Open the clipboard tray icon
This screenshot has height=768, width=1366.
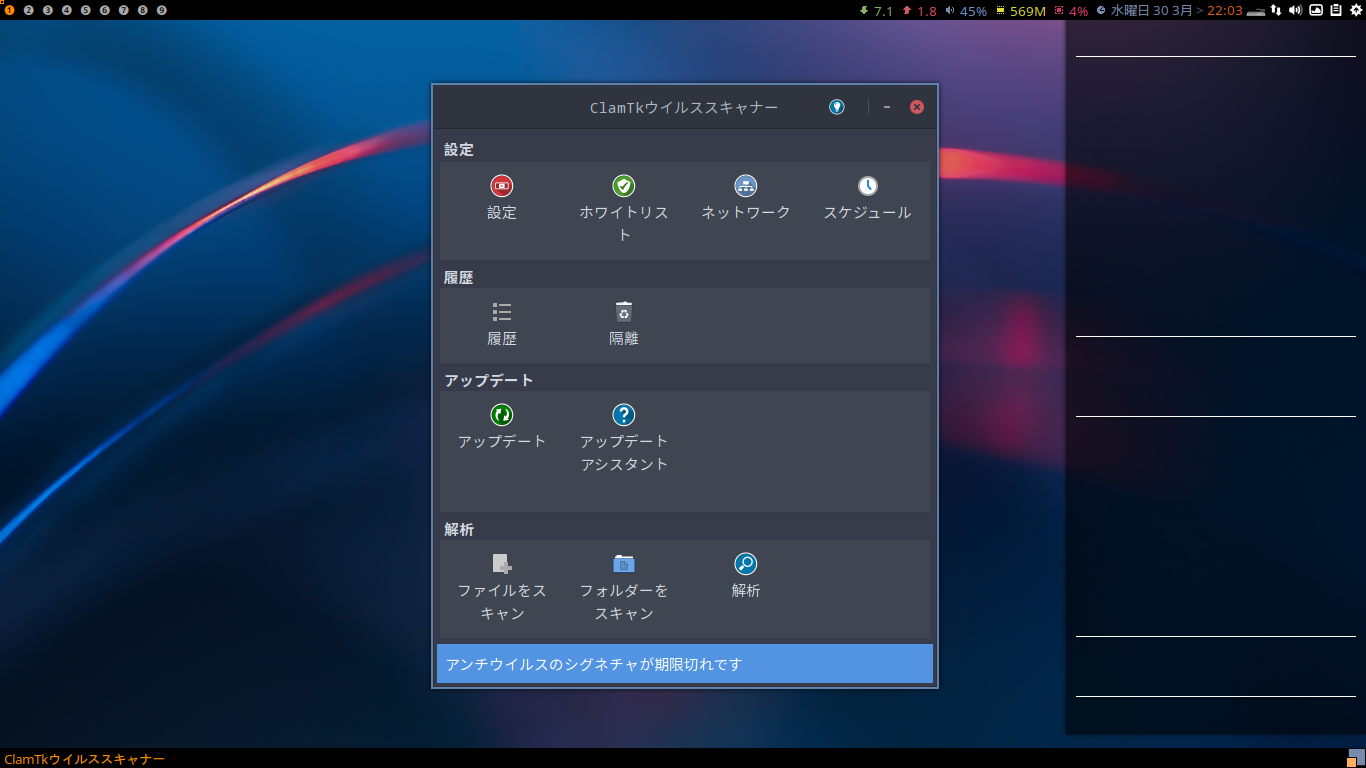click(1336, 10)
